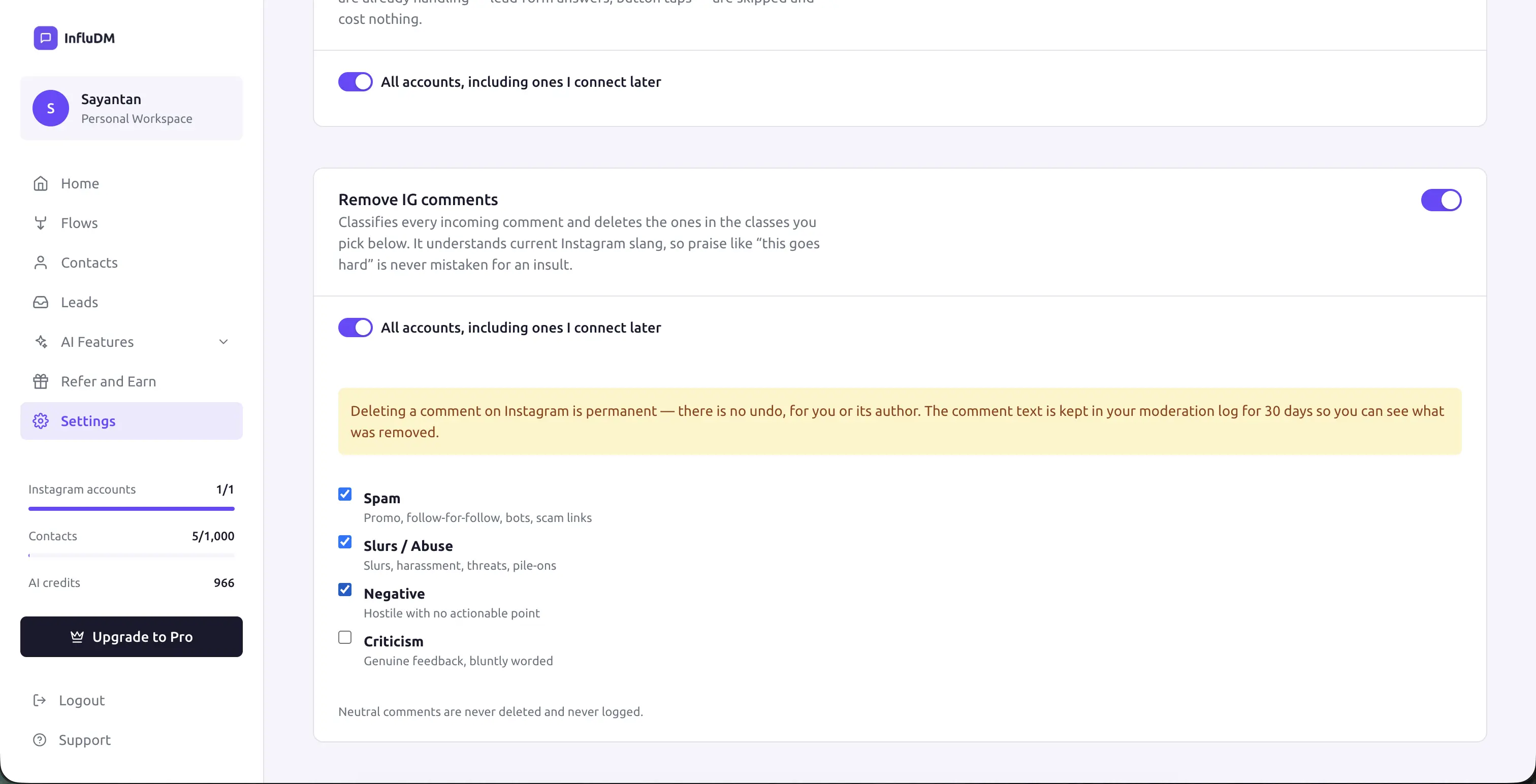The height and width of the screenshot is (784, 1536).
Task: Click the Slurs / Abuse label
Action: [408, 545]
